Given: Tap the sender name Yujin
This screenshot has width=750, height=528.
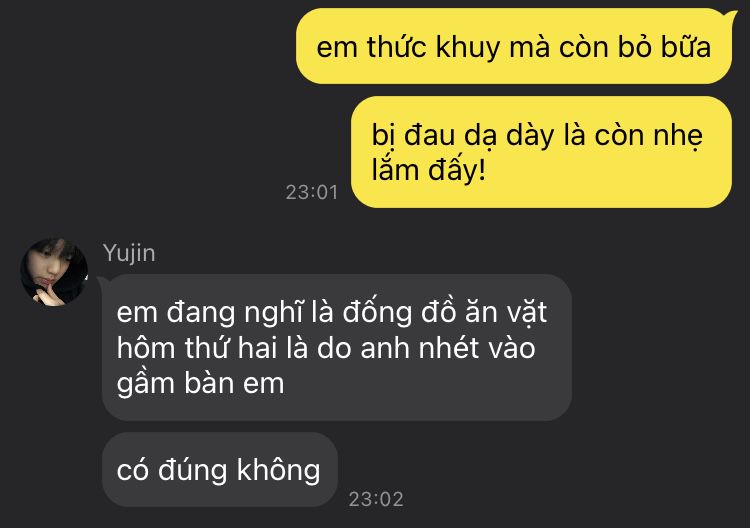Looking at the screenshot, I should [x=129, y=253].
